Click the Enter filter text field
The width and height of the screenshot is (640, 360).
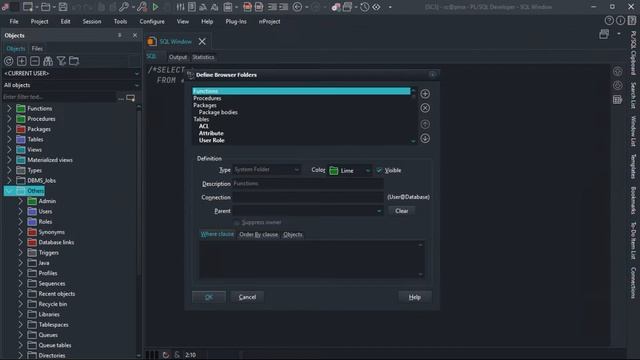point(59,97)
